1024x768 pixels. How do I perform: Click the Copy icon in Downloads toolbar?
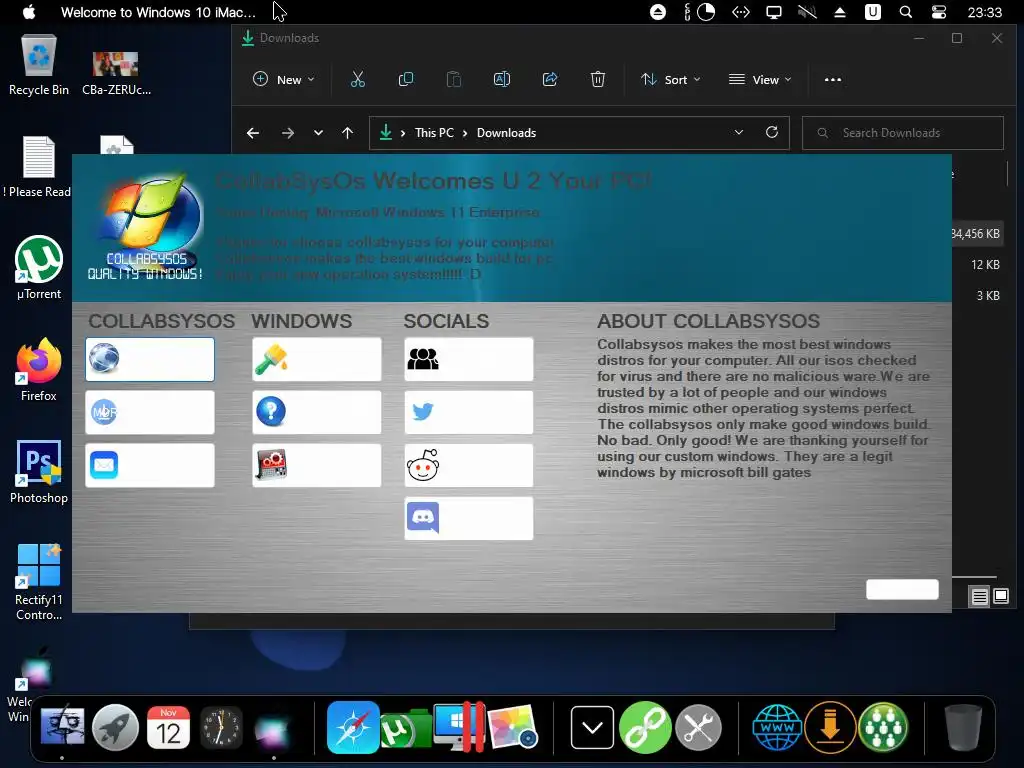[x=406, y=80]
